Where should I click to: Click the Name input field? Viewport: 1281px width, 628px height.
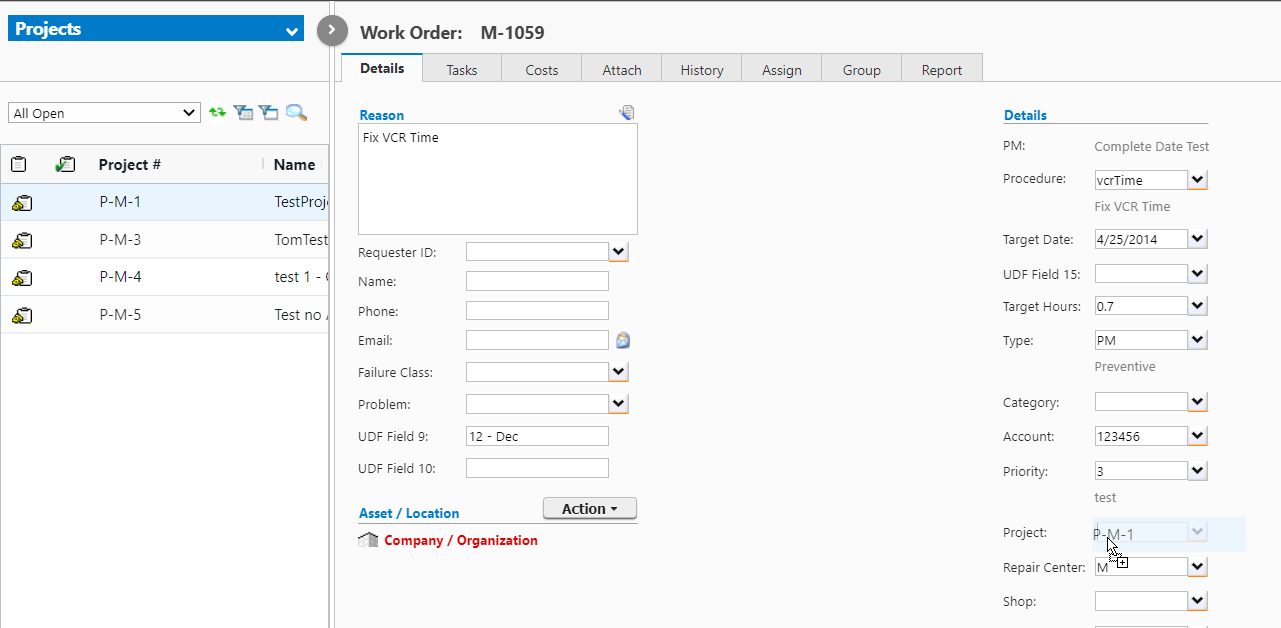pyautogui.click(x=537, y=281)
